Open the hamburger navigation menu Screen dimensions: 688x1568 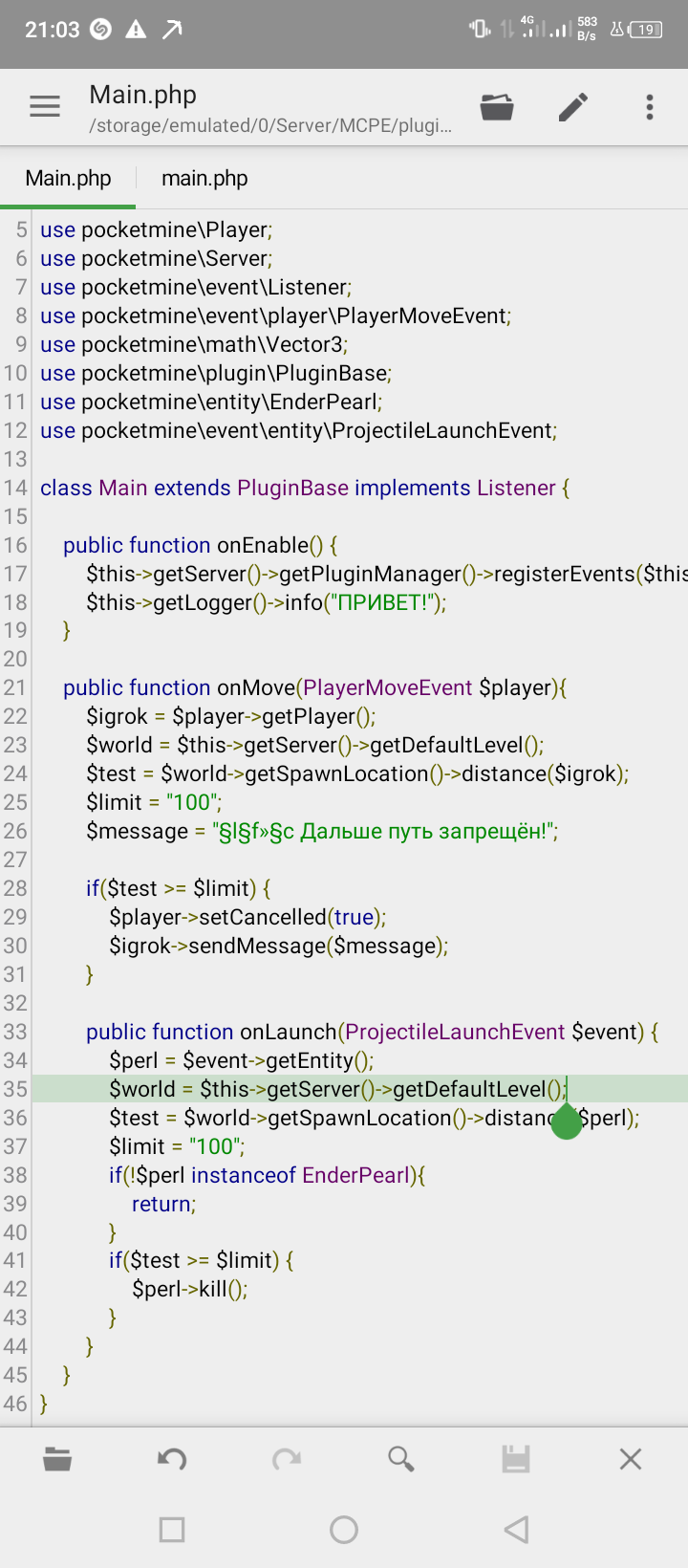tap(45, 106)
